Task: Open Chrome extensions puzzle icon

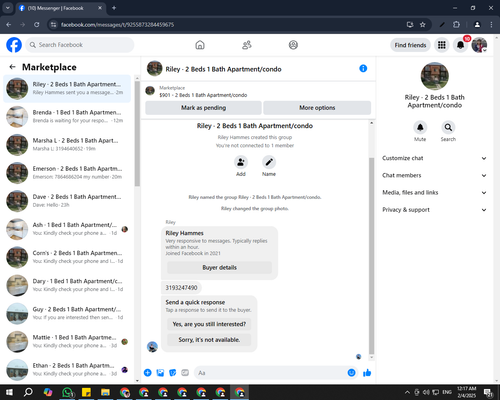Action: tap(456, 25)
